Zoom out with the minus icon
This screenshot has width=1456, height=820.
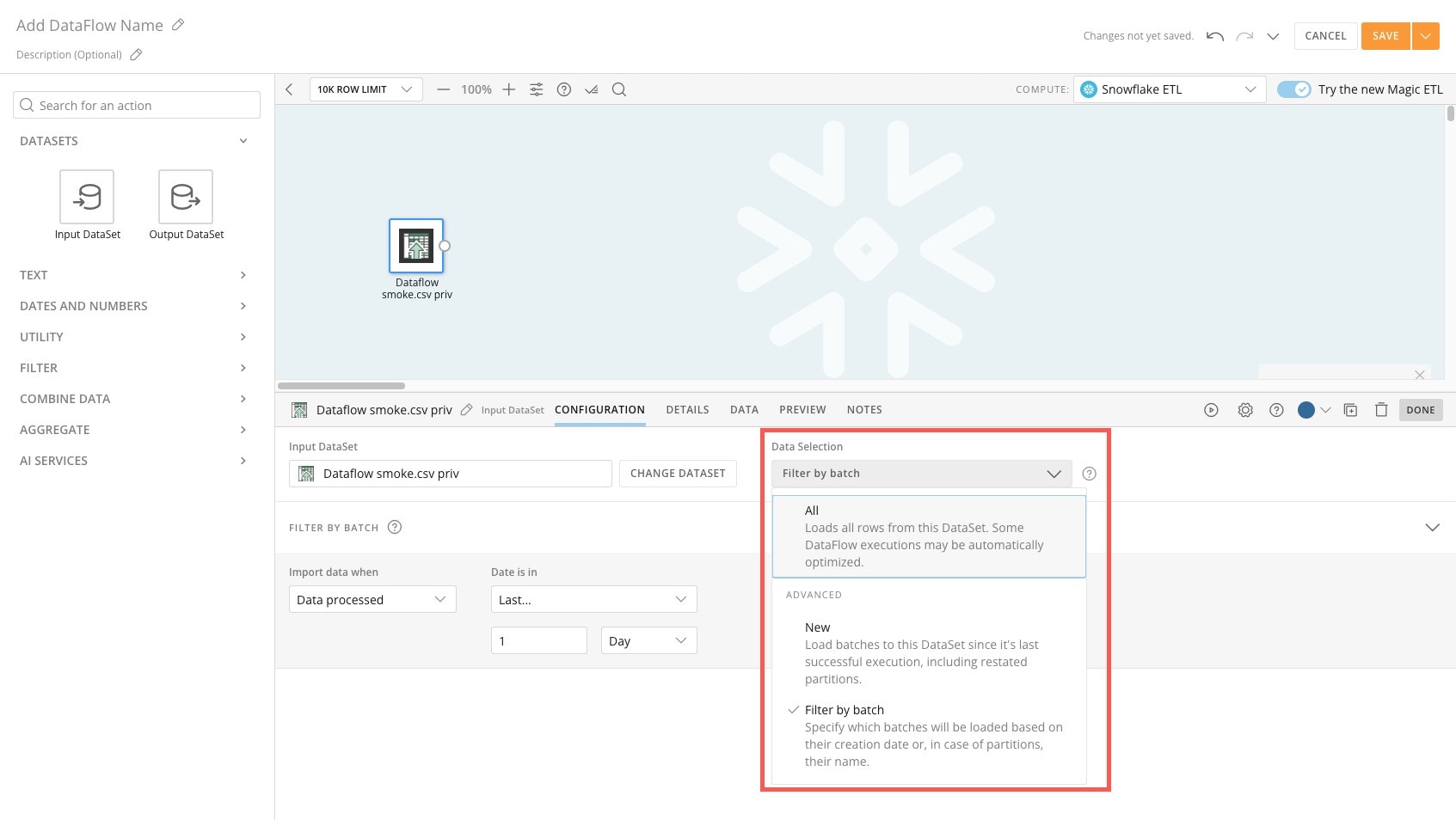(443, 89)
